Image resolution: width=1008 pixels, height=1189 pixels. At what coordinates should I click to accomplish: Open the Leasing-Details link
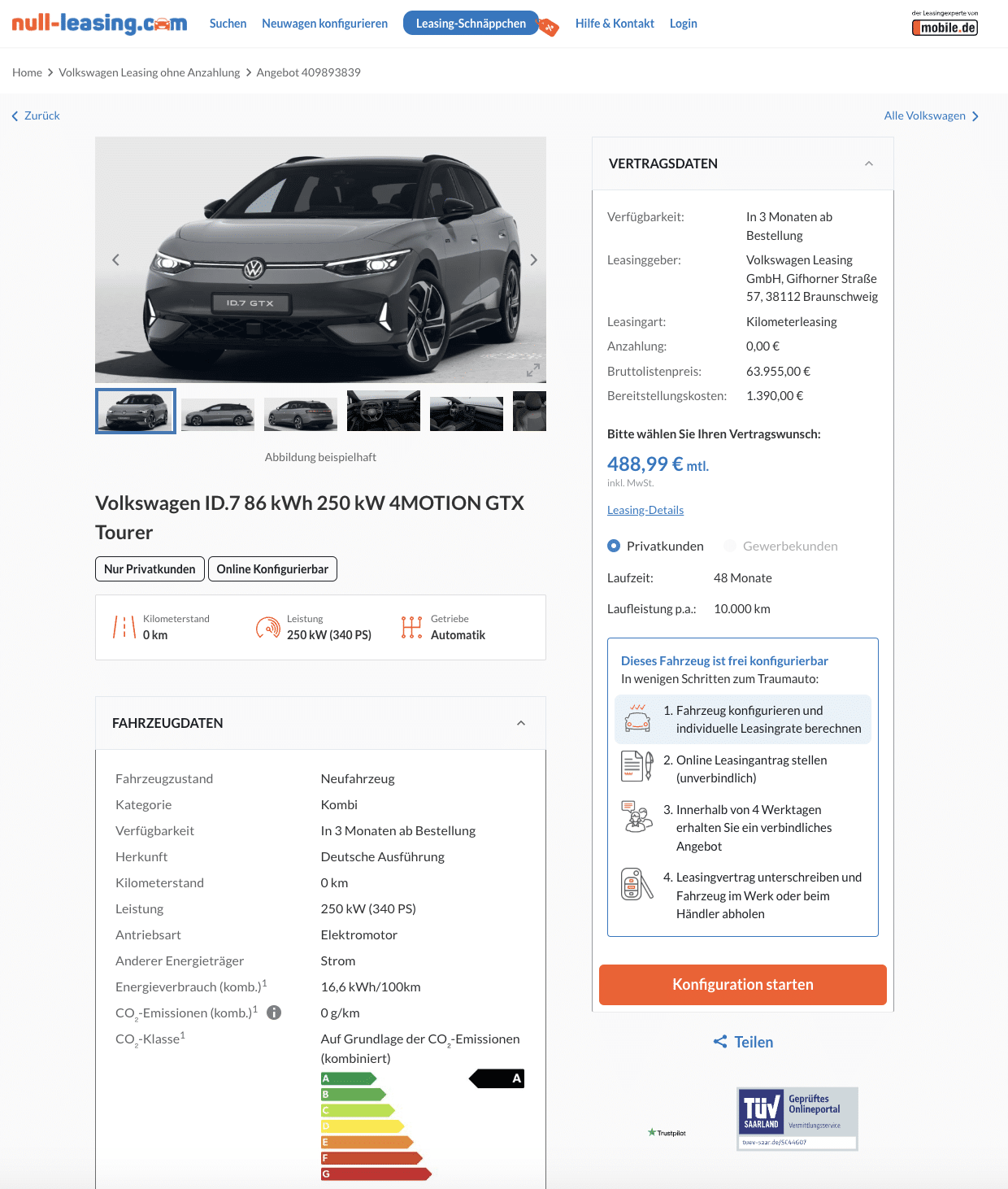coord(645,510)
